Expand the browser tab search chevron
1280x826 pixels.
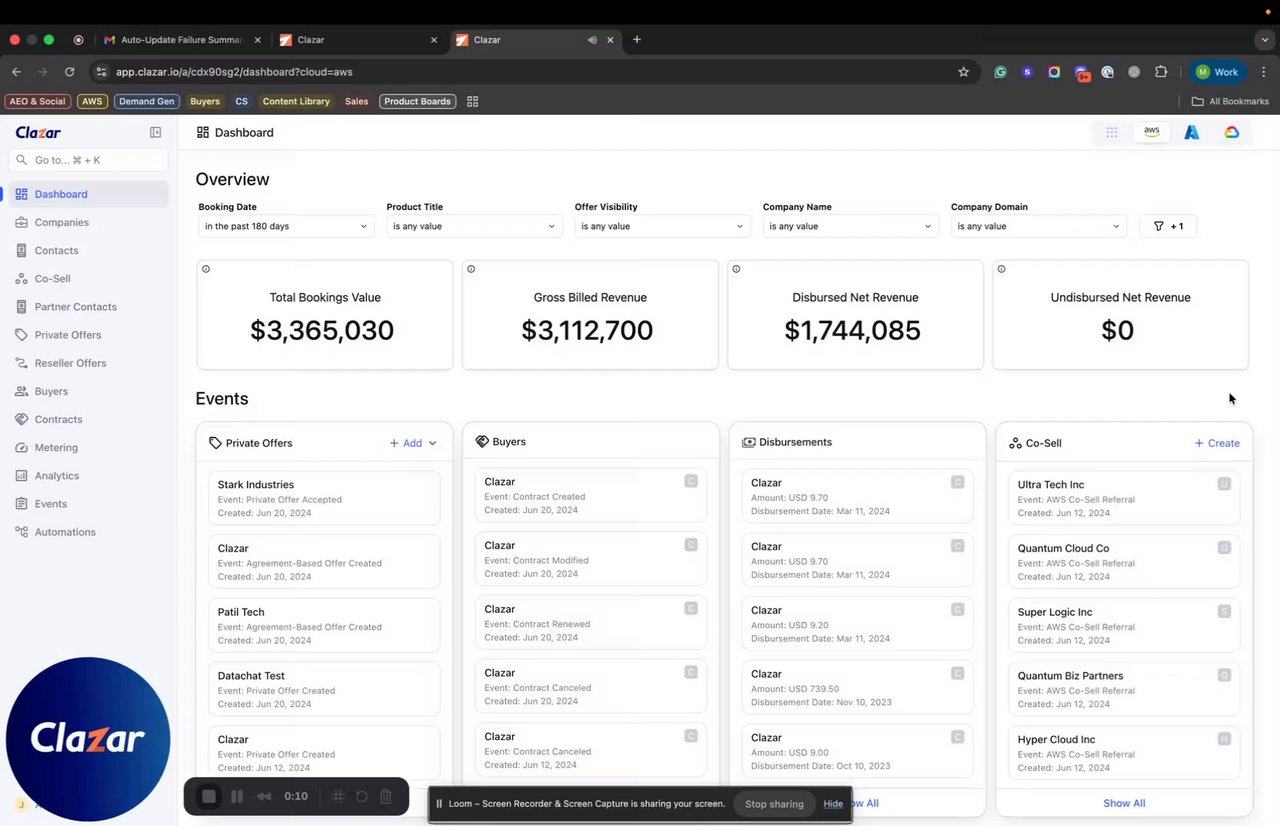tap(1265, 40)
